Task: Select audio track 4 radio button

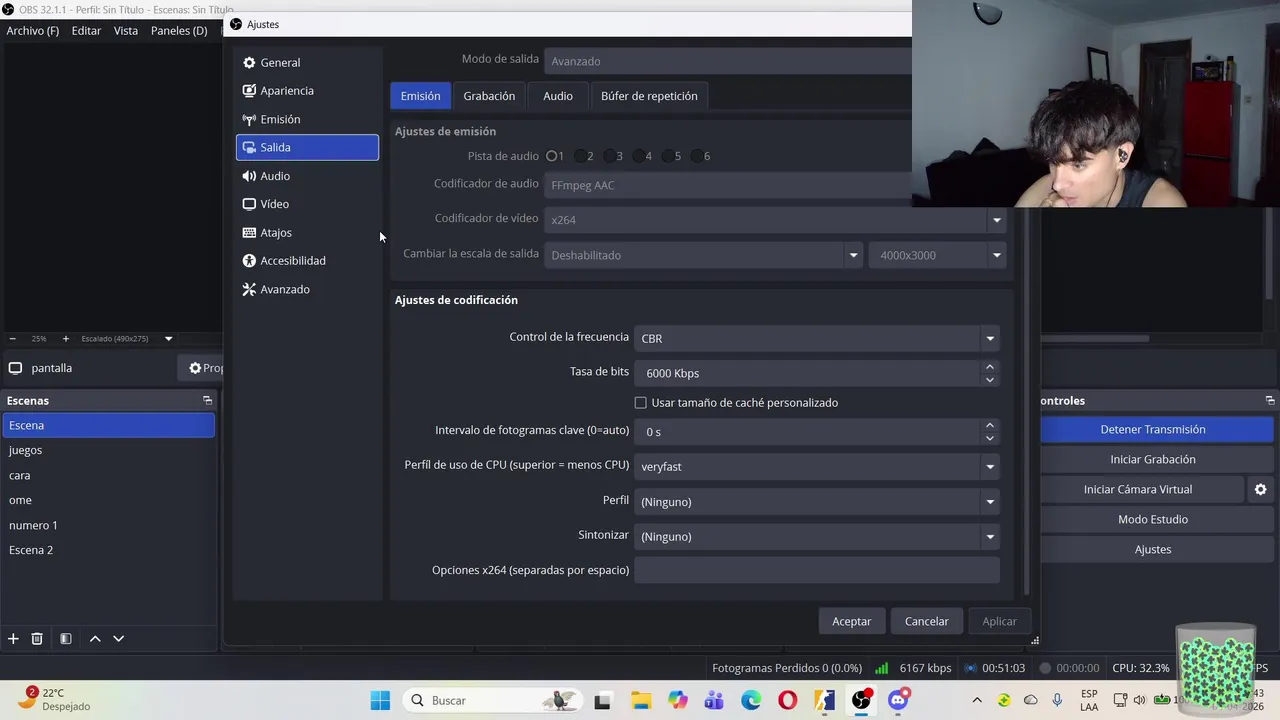Action: [638, 156]
